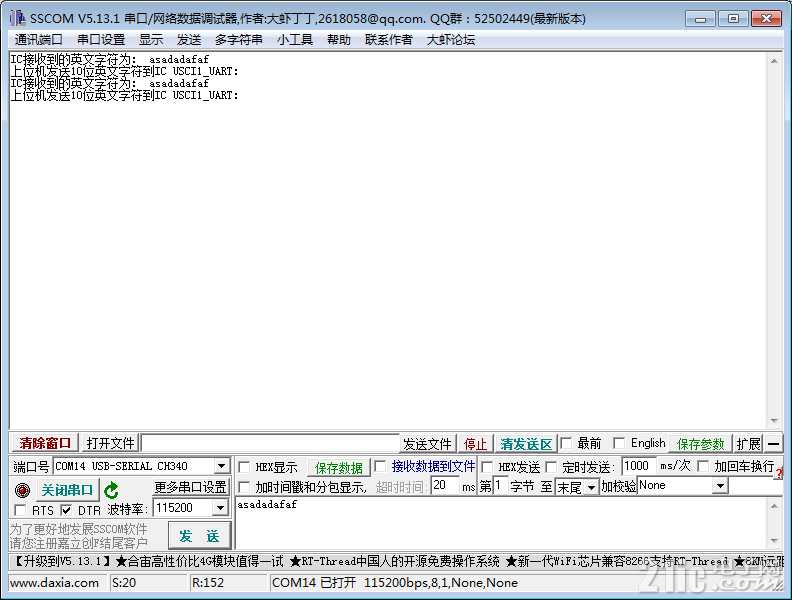Click the checksum result field after None

756,486
